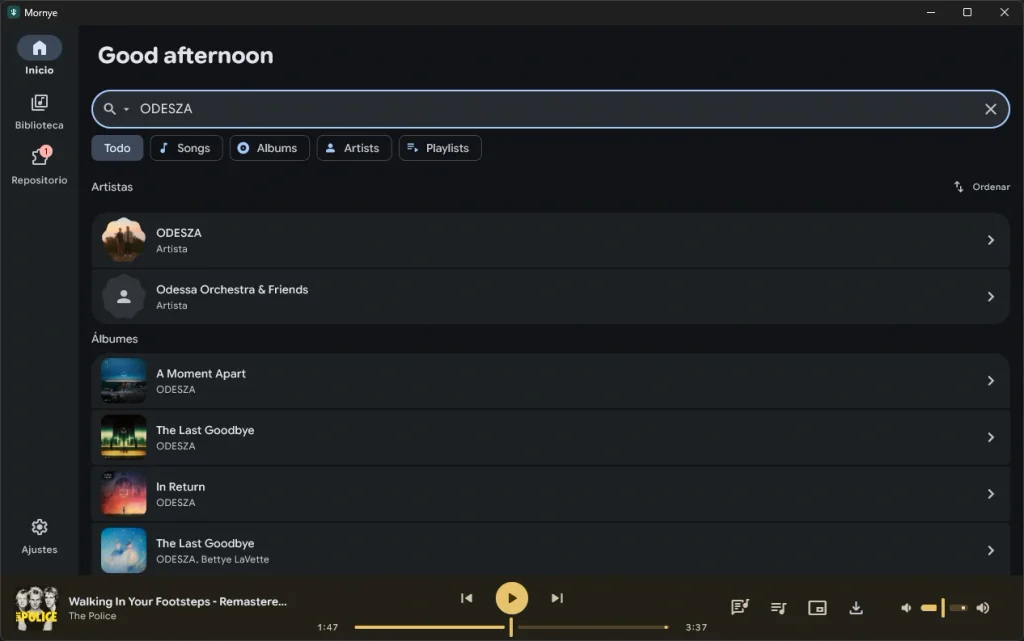Click the ODESZA artist photo
The width and height of the screenshot is (1024, 641).
click(x=123, y=240)
